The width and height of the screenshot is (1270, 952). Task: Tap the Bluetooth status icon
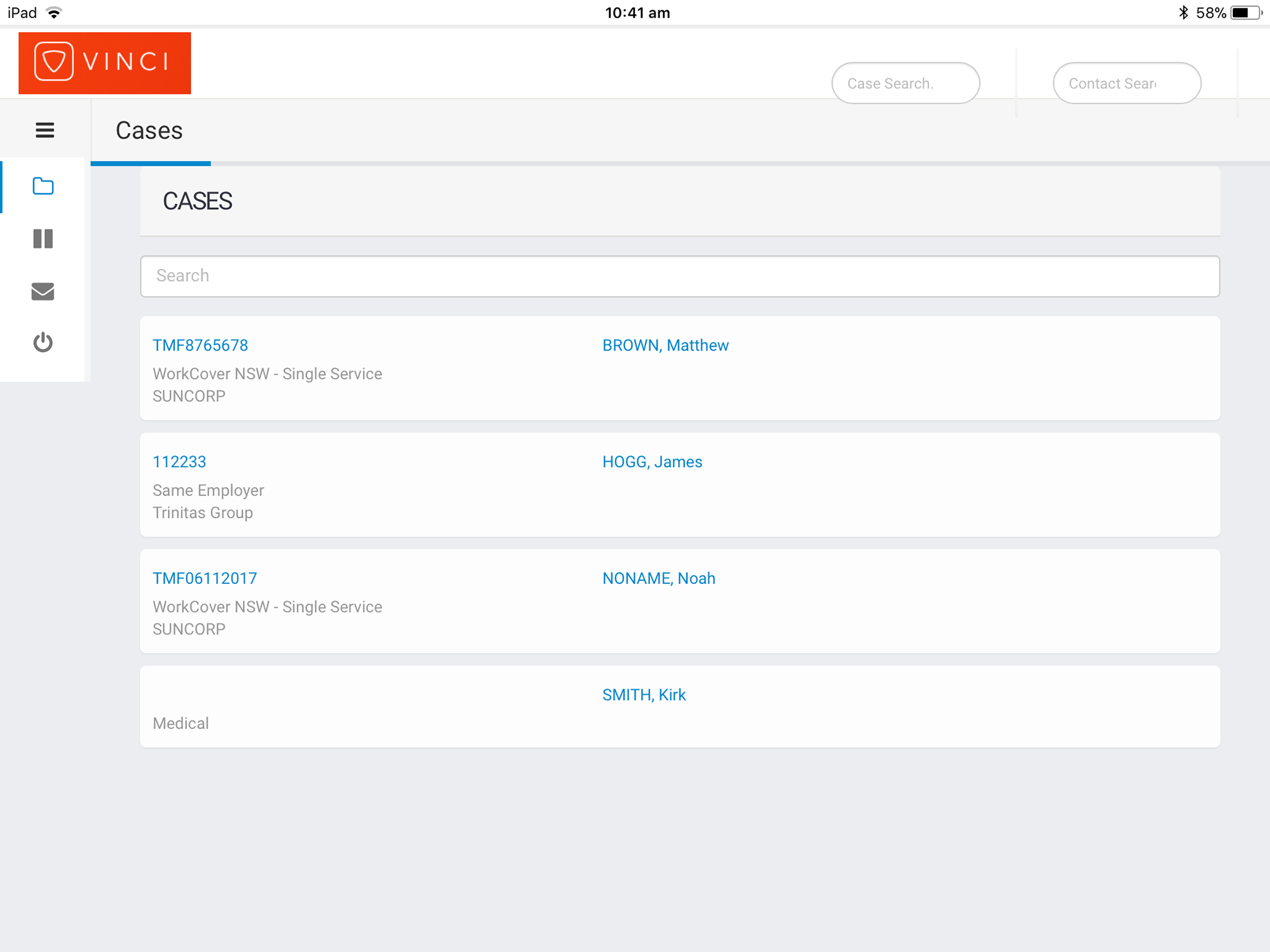[1184, 13]
